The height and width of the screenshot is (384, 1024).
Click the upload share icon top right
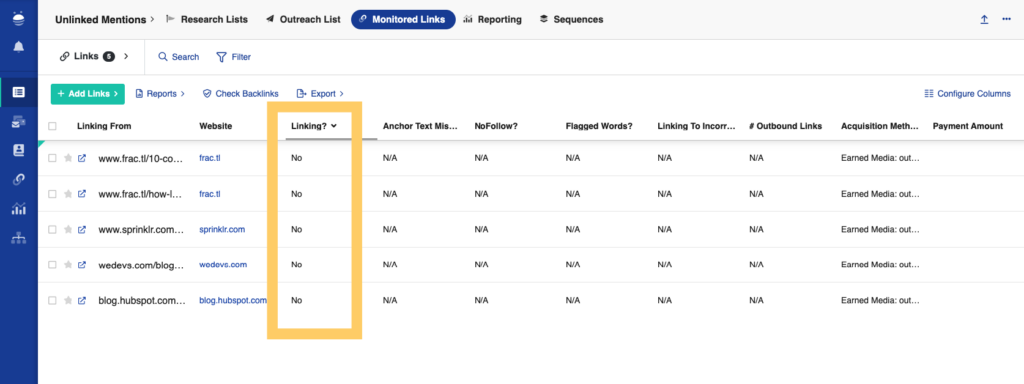point(984,20)
